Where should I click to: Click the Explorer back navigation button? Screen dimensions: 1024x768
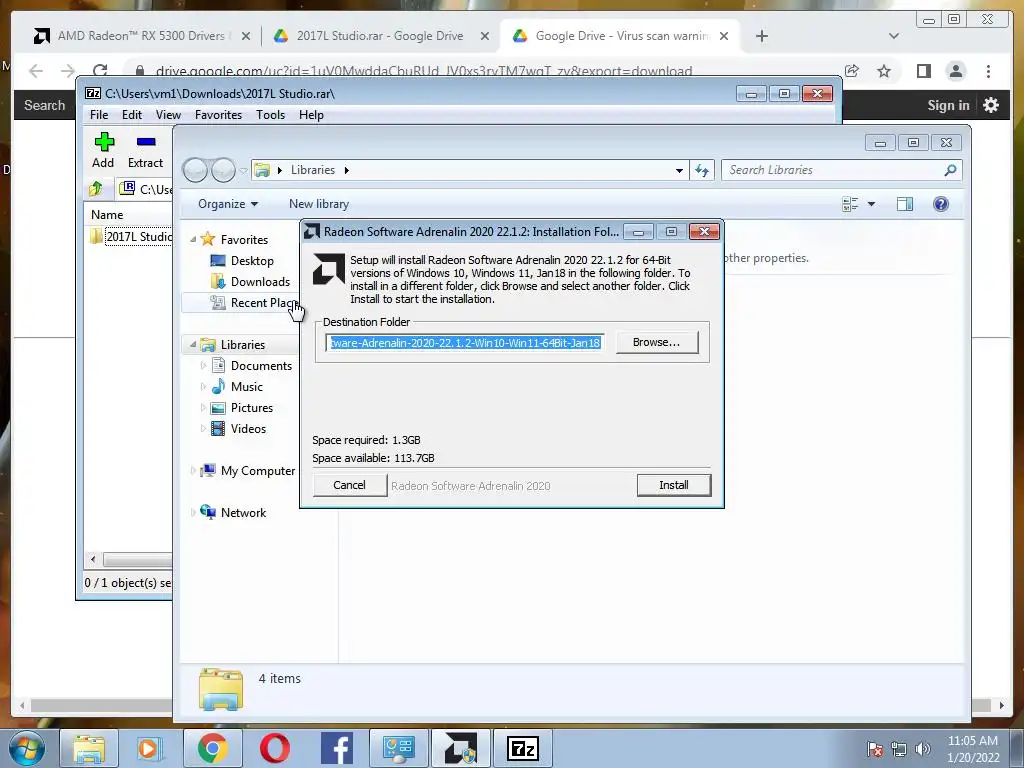point(196,170)
